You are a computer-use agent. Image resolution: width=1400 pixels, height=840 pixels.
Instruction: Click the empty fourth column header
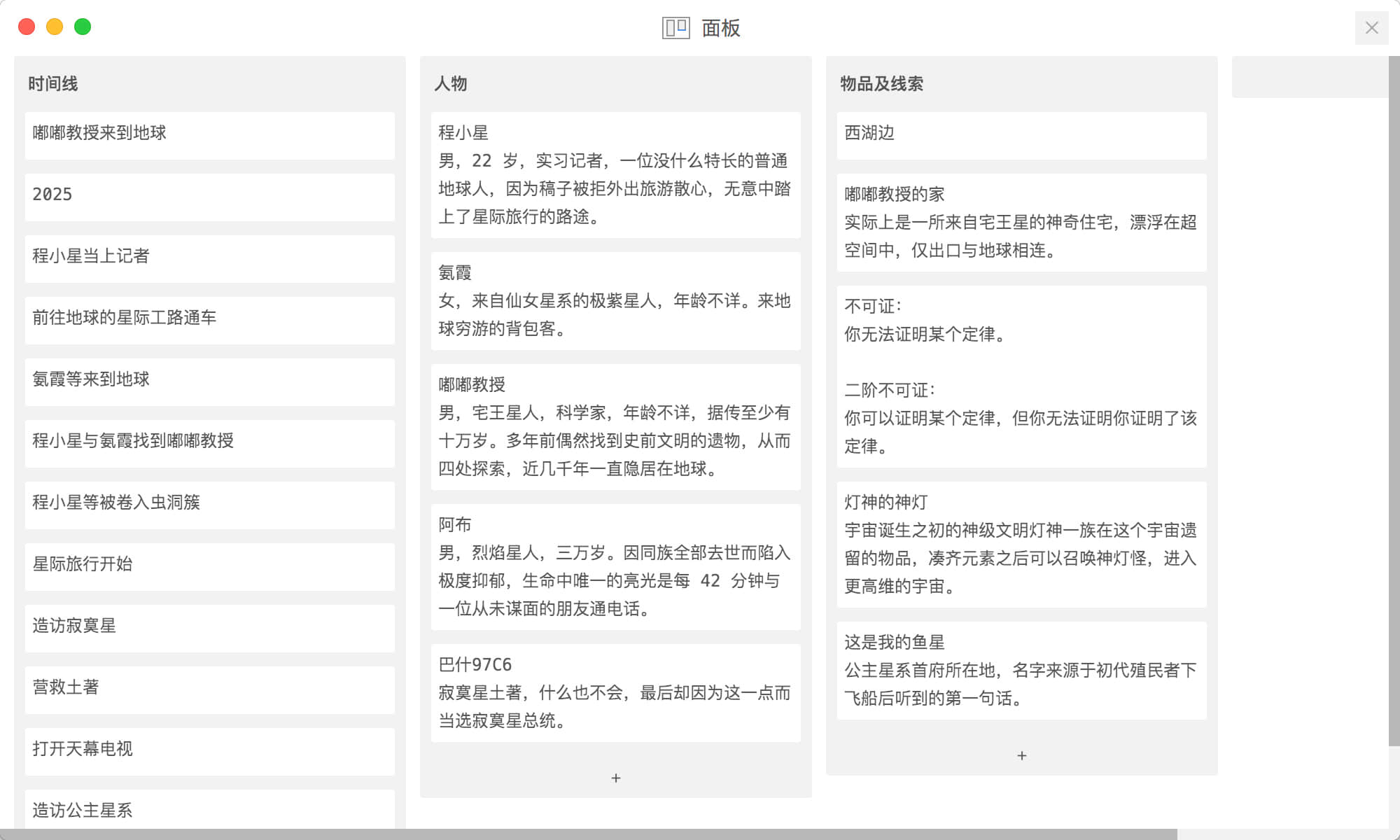tap(1310, 77)
